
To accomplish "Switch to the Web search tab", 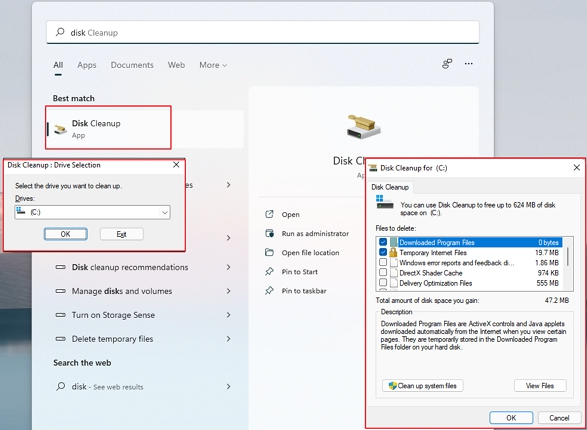I will (176, 65).
